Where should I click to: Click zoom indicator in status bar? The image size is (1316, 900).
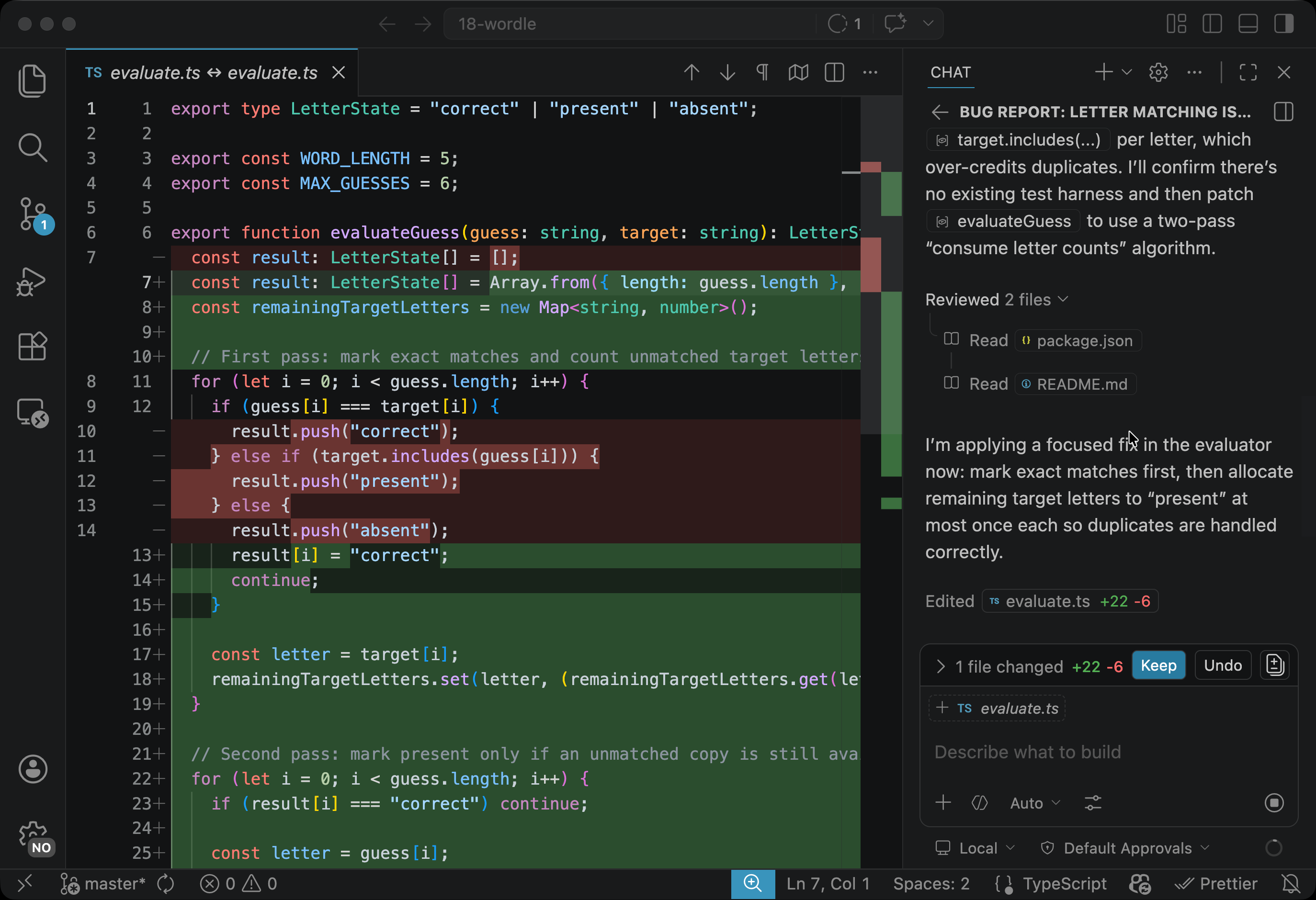pyautogui.click(x=752, y=884)
